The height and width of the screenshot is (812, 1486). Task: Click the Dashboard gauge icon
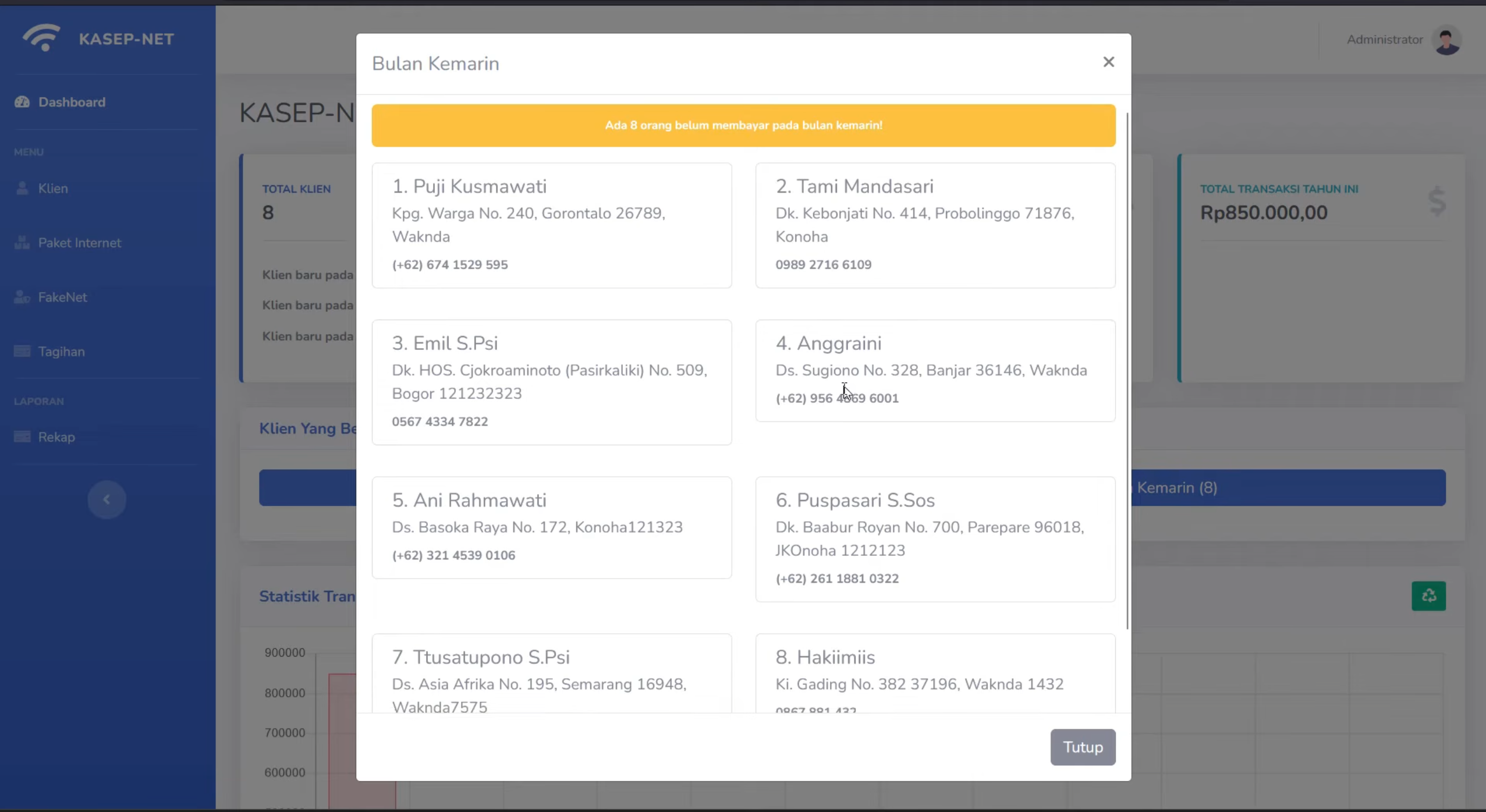click(x=22, y=102)
